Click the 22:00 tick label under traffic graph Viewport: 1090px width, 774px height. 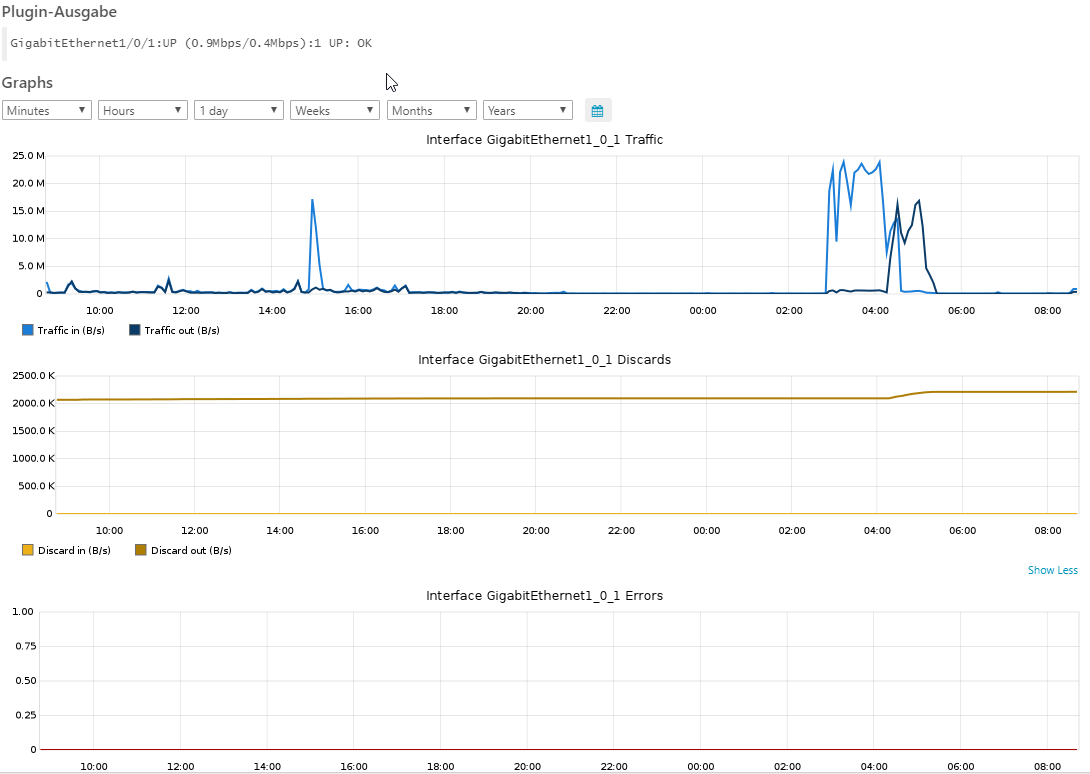(617, 311)
